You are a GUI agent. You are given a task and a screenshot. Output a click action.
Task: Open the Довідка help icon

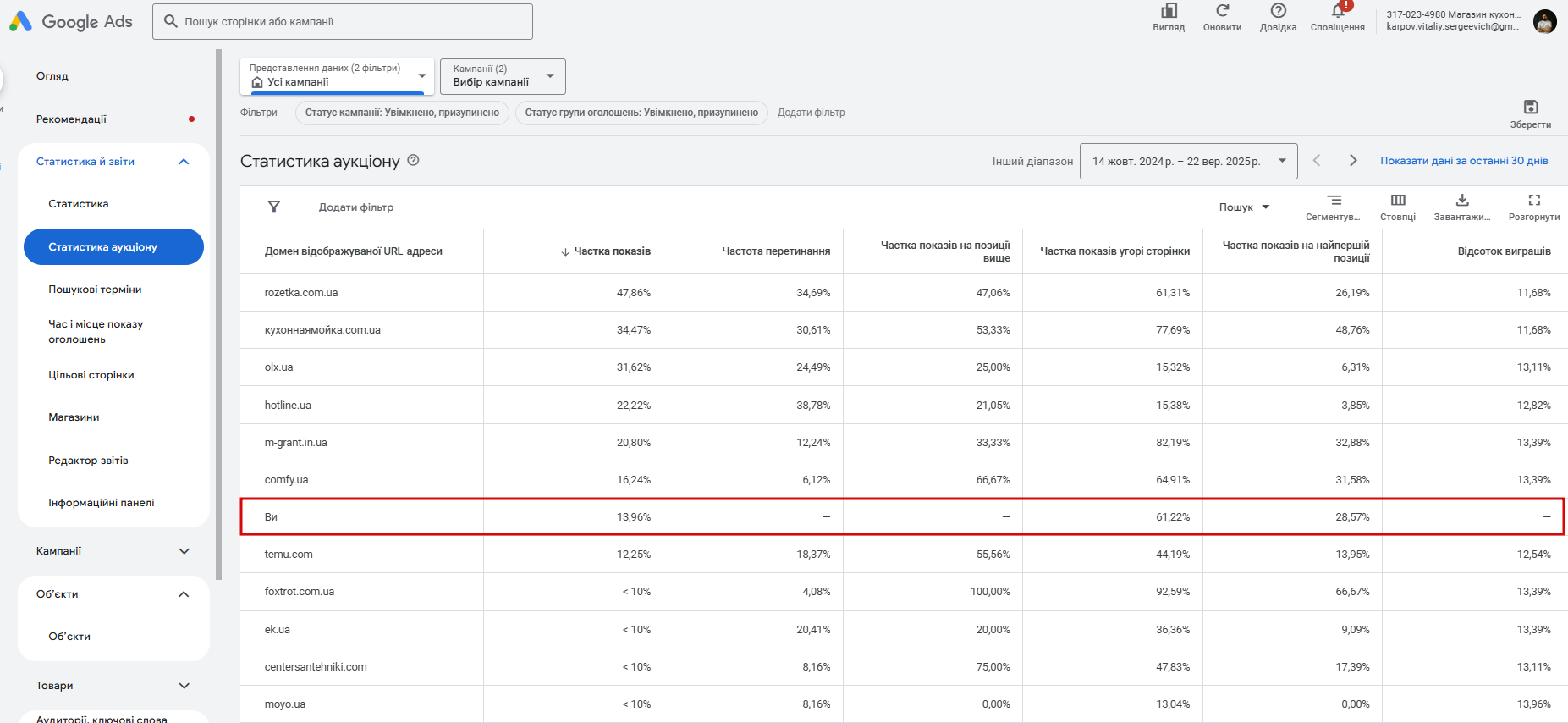click(1278, 11)
